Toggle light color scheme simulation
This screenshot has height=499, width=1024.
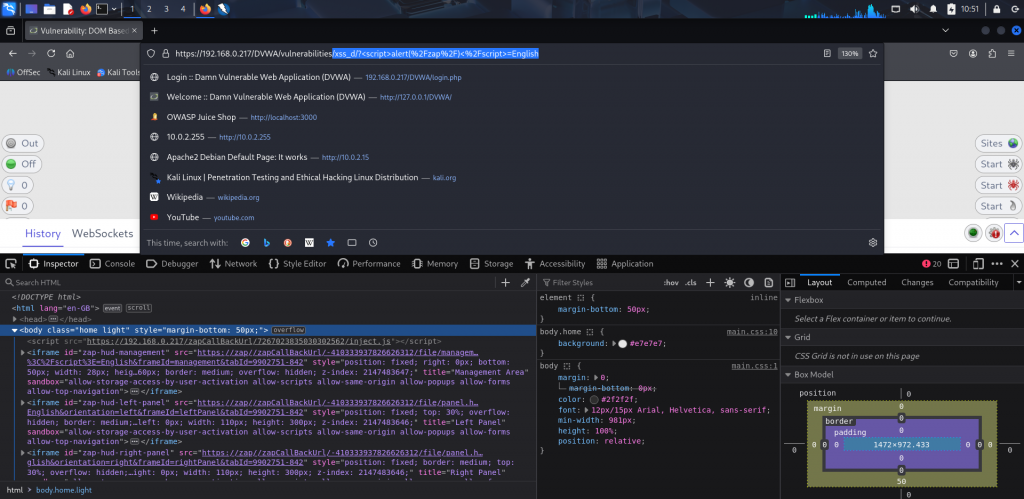(729, 283)
